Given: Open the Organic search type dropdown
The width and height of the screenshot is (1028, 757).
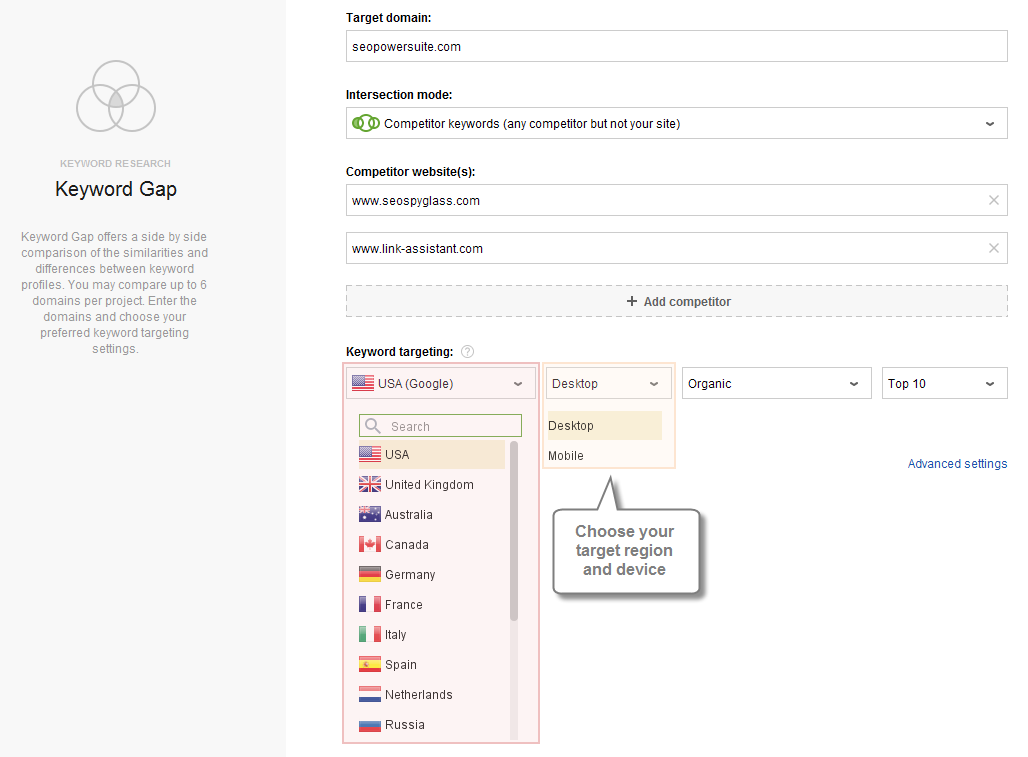Looking at the screenshot, I should pyautogui.click(x=777, y=383).
